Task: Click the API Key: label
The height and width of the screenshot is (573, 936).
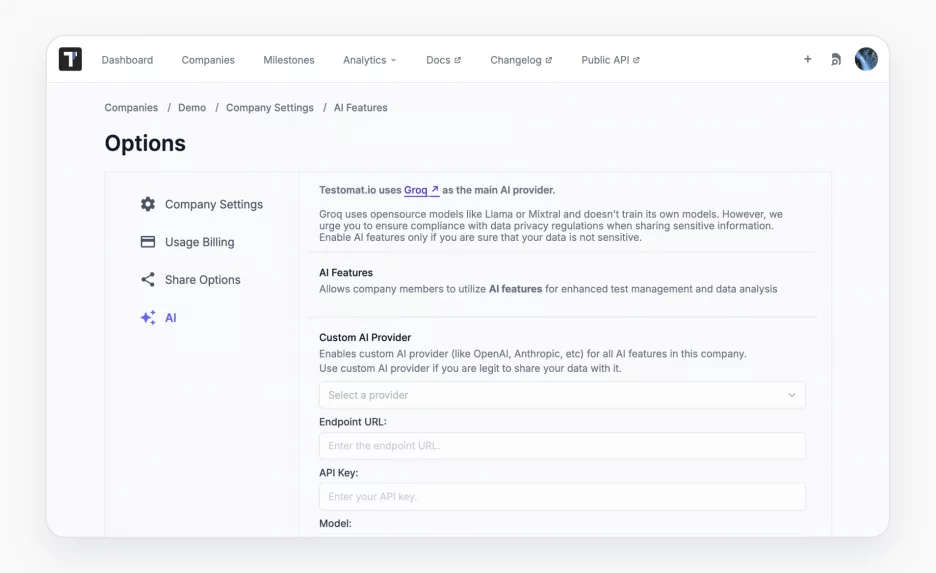Action: pos(338,473)
